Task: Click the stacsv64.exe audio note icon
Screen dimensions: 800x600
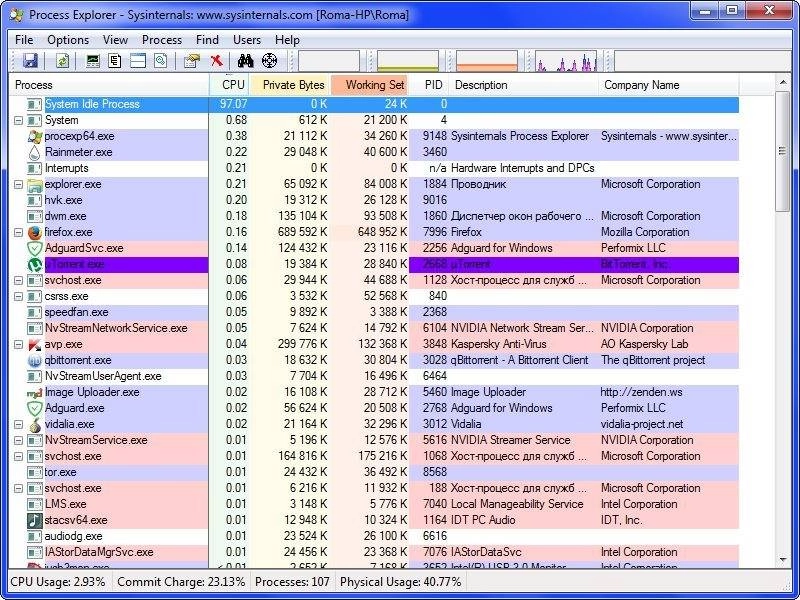Action: pos(35,520)
